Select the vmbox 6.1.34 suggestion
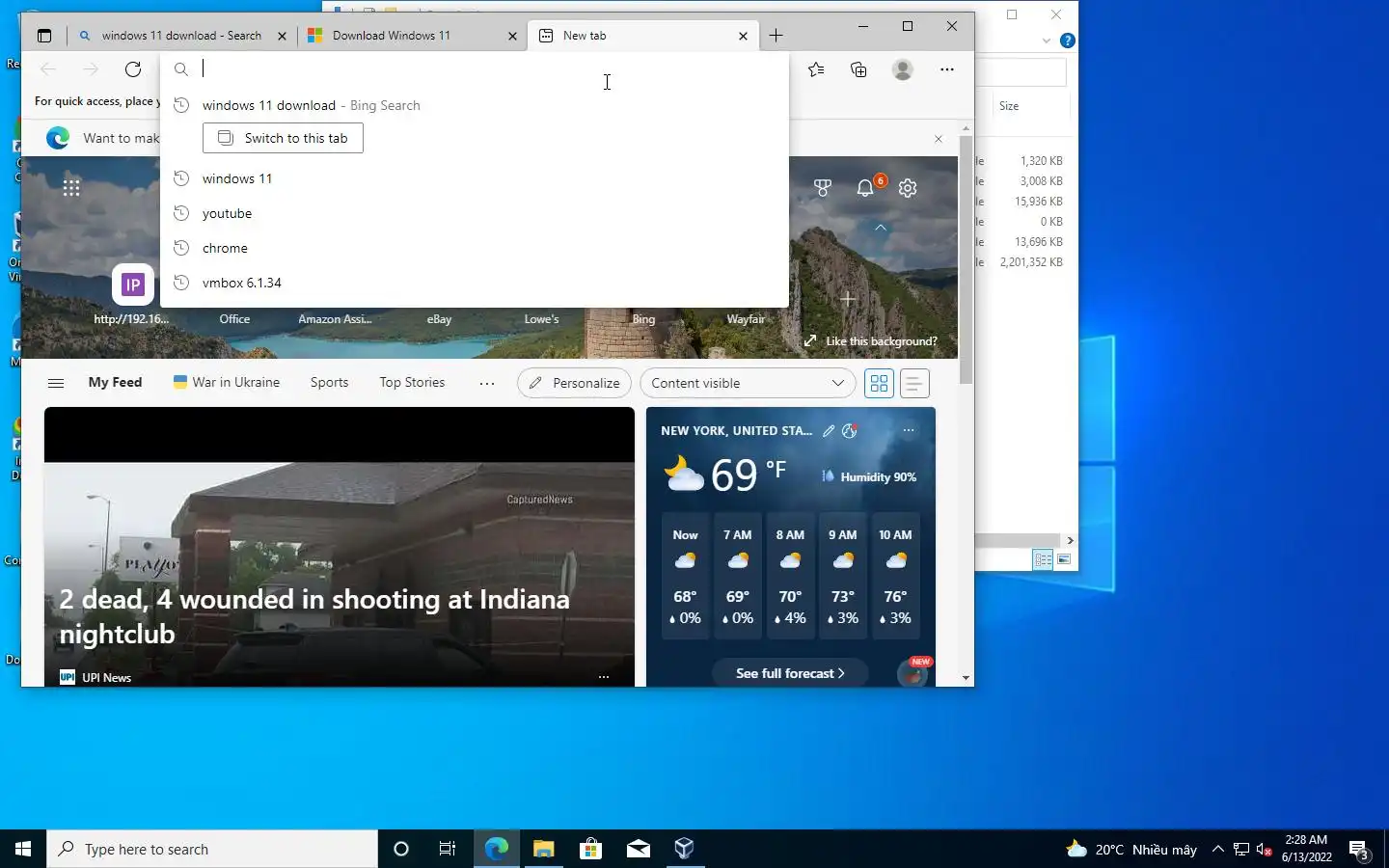1389x868 pixels. point(475,283)
